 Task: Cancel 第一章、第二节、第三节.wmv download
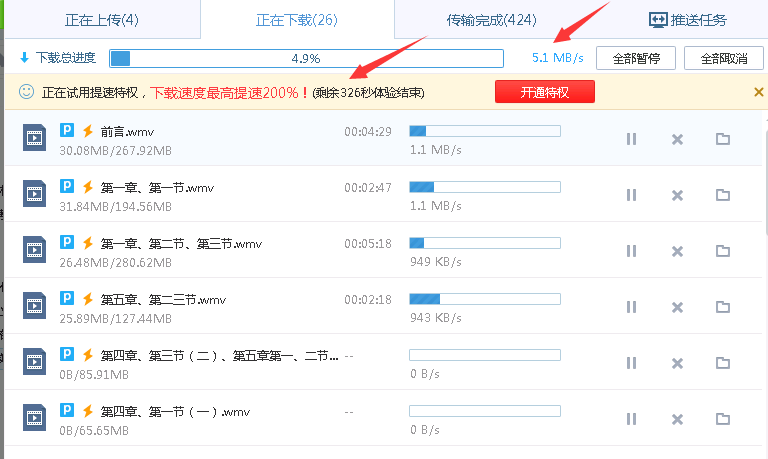(677, 251)
